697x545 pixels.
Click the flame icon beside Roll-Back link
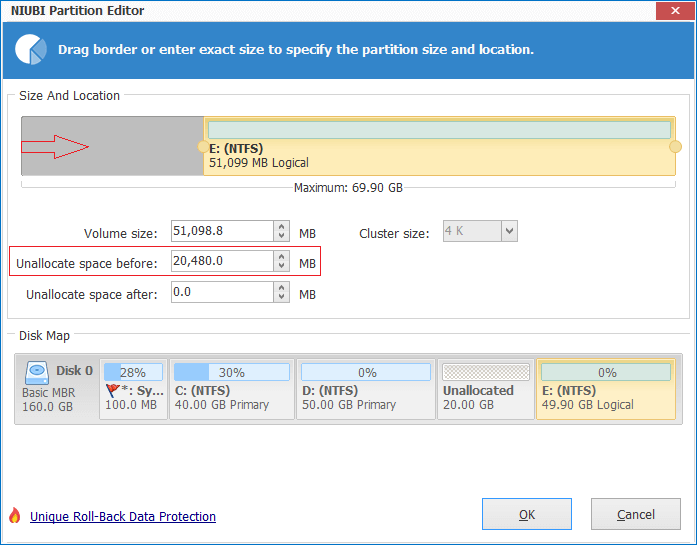(14, 516)
